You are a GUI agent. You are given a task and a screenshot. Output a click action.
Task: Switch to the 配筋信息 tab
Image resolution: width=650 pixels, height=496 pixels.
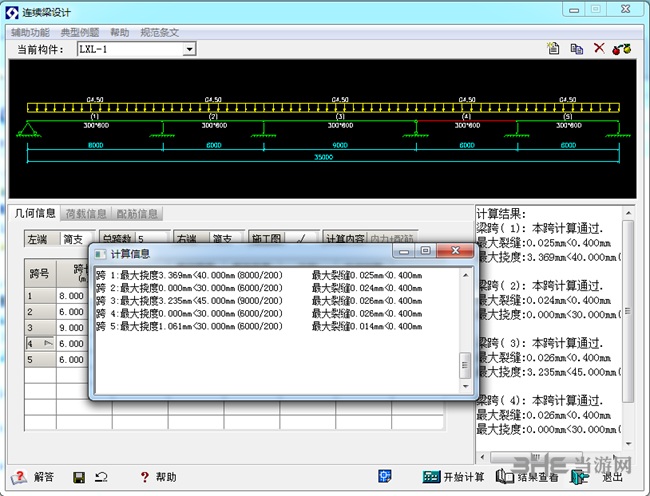coord(137,214)
